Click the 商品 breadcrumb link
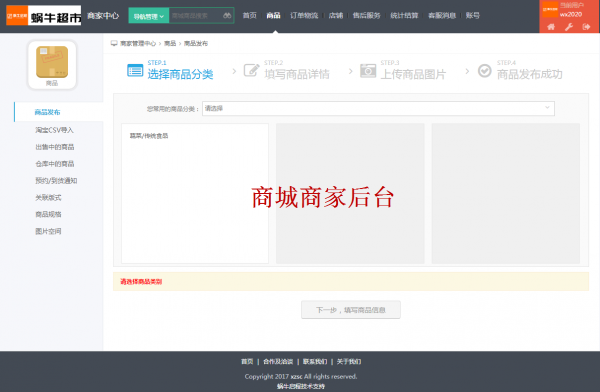Image resolution: width=600 pixels, height=392 pixels. point(170,43)
